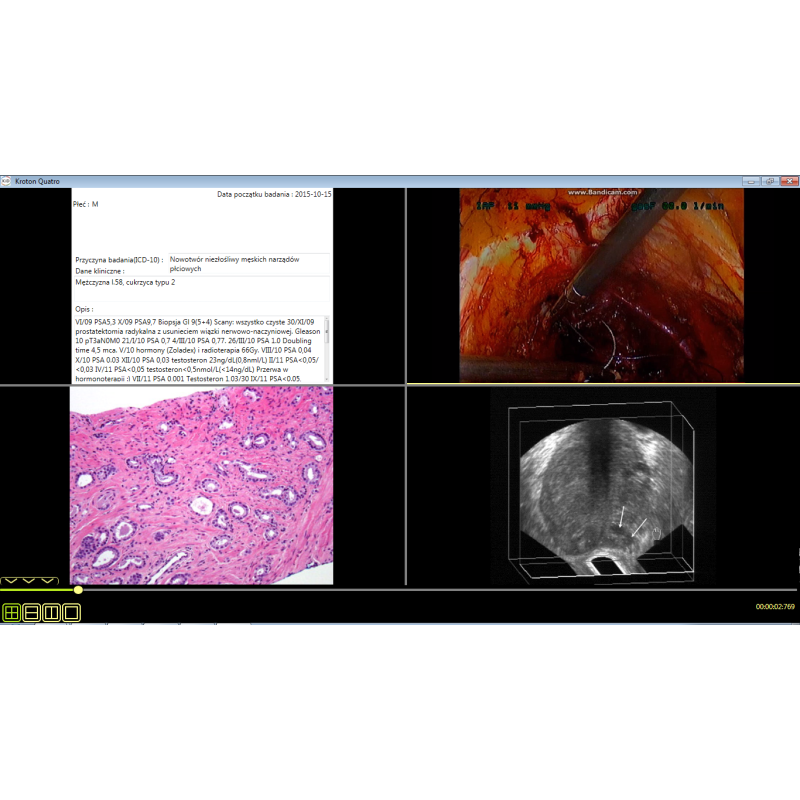Click the yellow playback slider handle
This screenshot has width=800, height=800.
point(78,590)
